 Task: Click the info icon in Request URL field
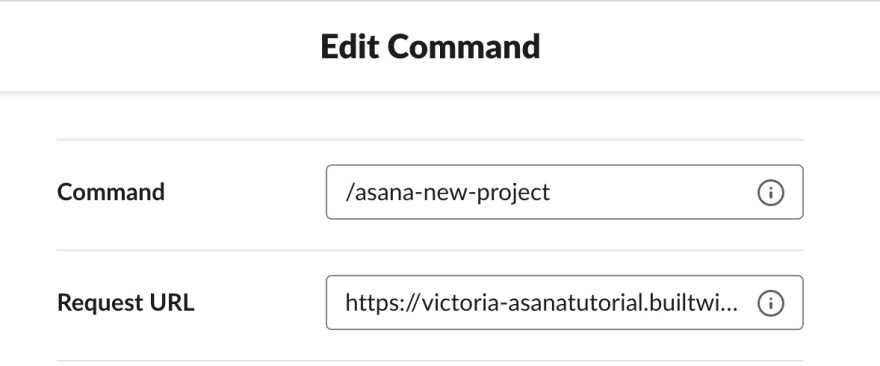771,303
